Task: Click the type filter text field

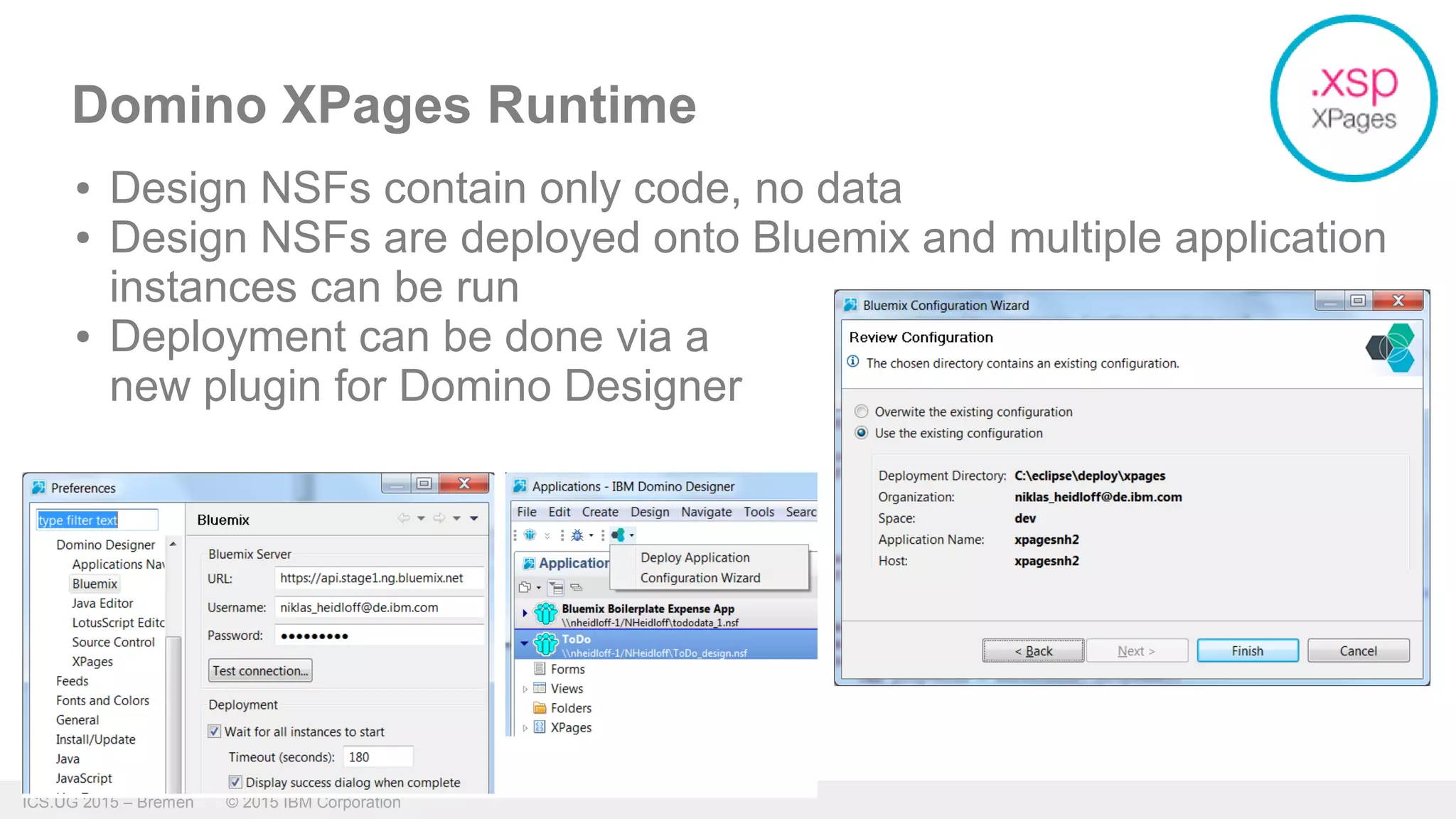Action: (97, 520)
